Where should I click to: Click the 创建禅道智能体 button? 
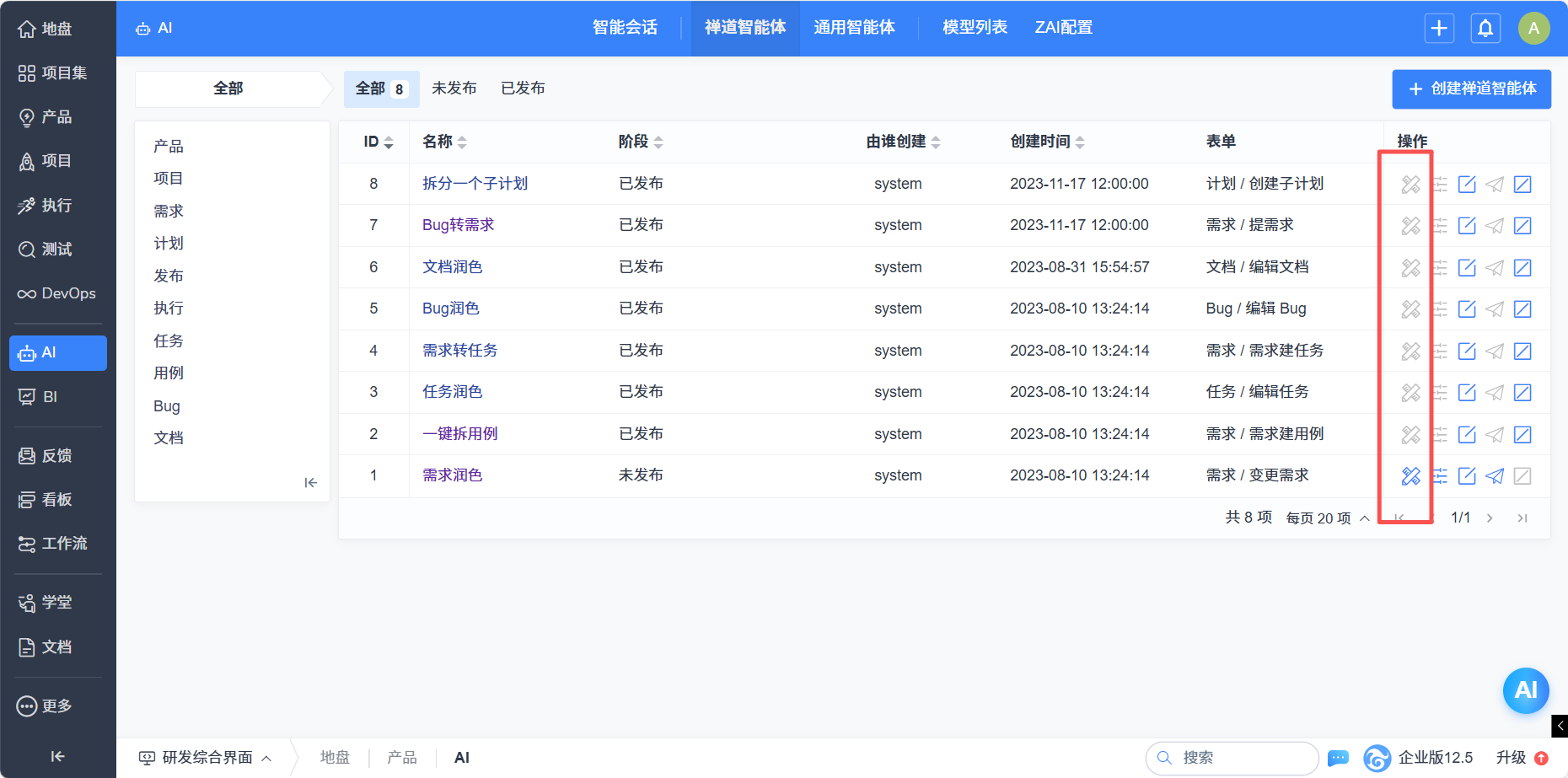pyautogui.click(x=1471, y=89)
